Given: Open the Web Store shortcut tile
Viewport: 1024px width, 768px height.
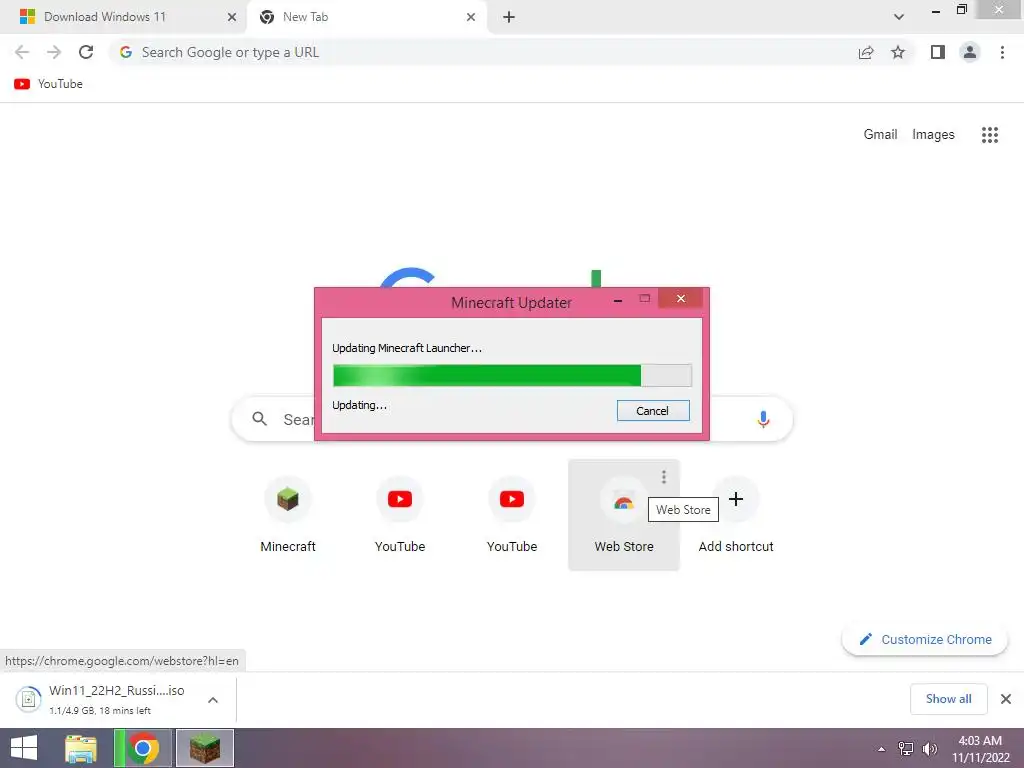Looking at the screenshot, I should click(x=624, y=515).
